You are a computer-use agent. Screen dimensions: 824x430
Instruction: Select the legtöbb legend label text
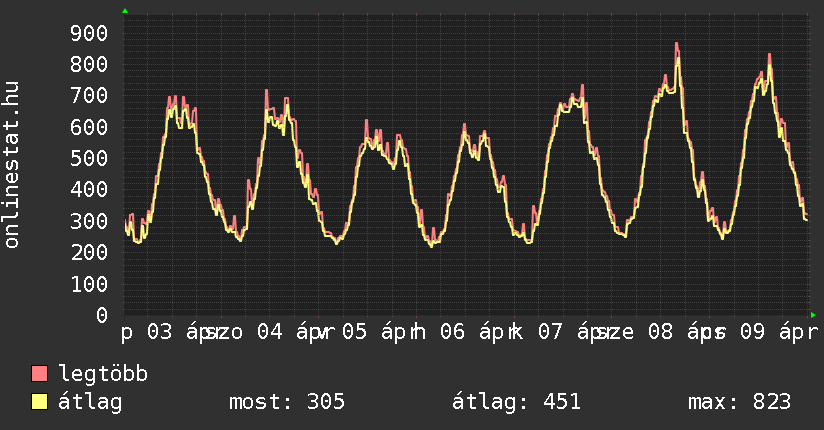[103, 374]
